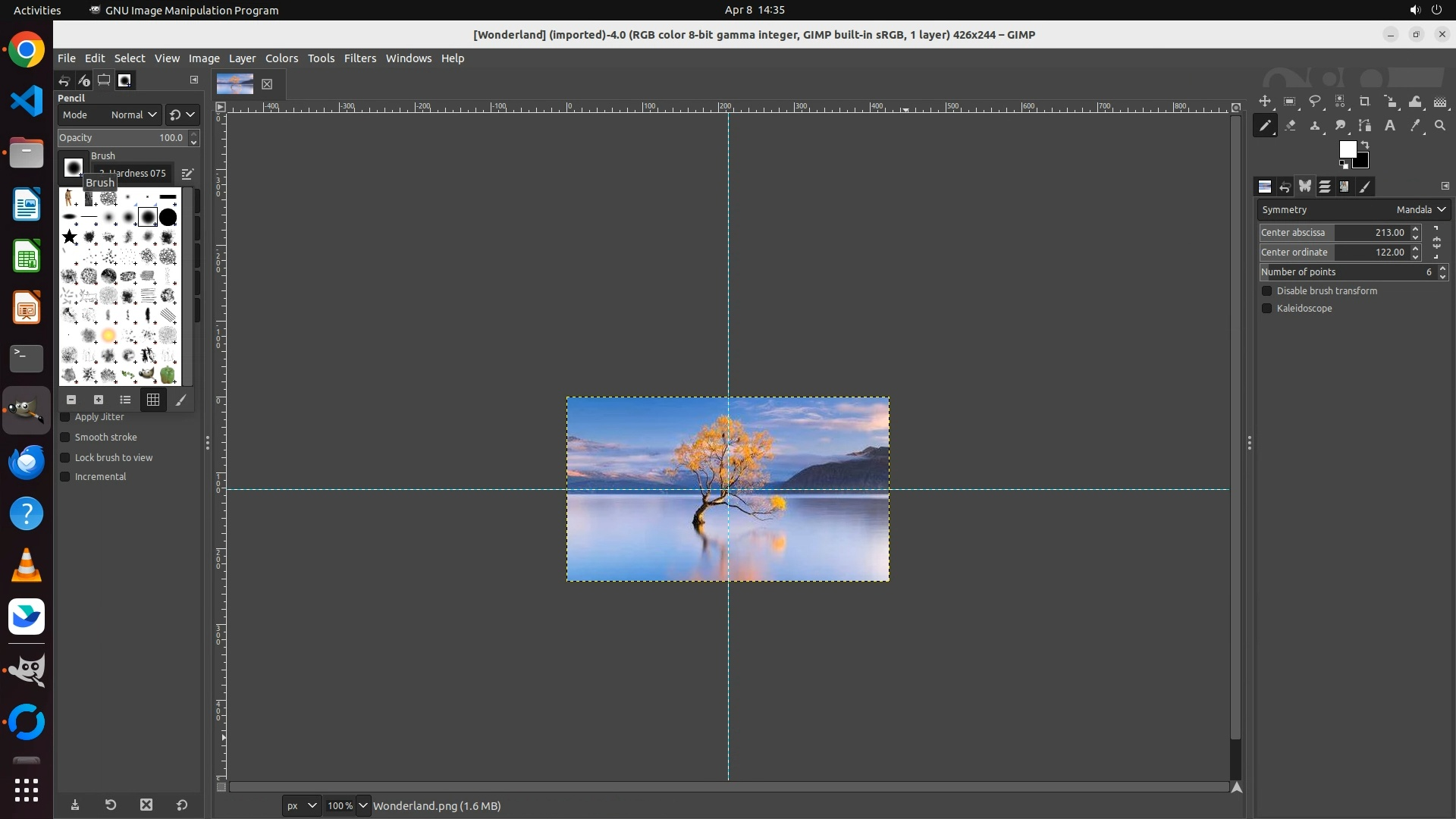Enable the Kaleidoscope checkbox
Screen dimensions: 1456x819
coord(1266,309)
